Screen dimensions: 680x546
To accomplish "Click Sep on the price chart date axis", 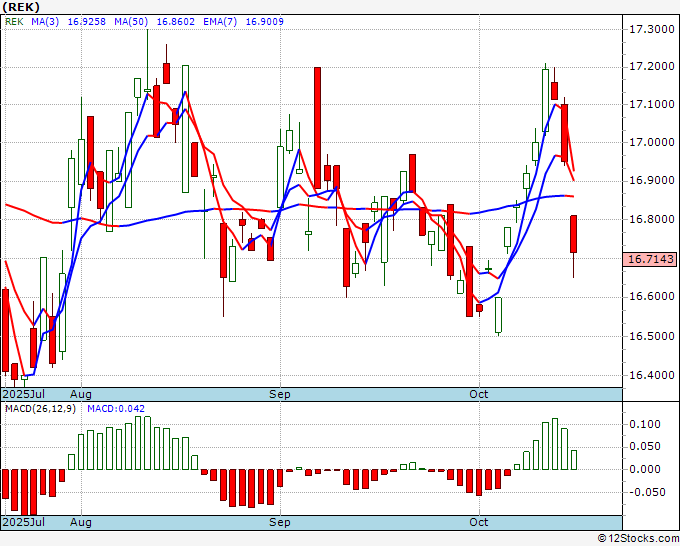I will pyautogui.click(x=280, y=394).
